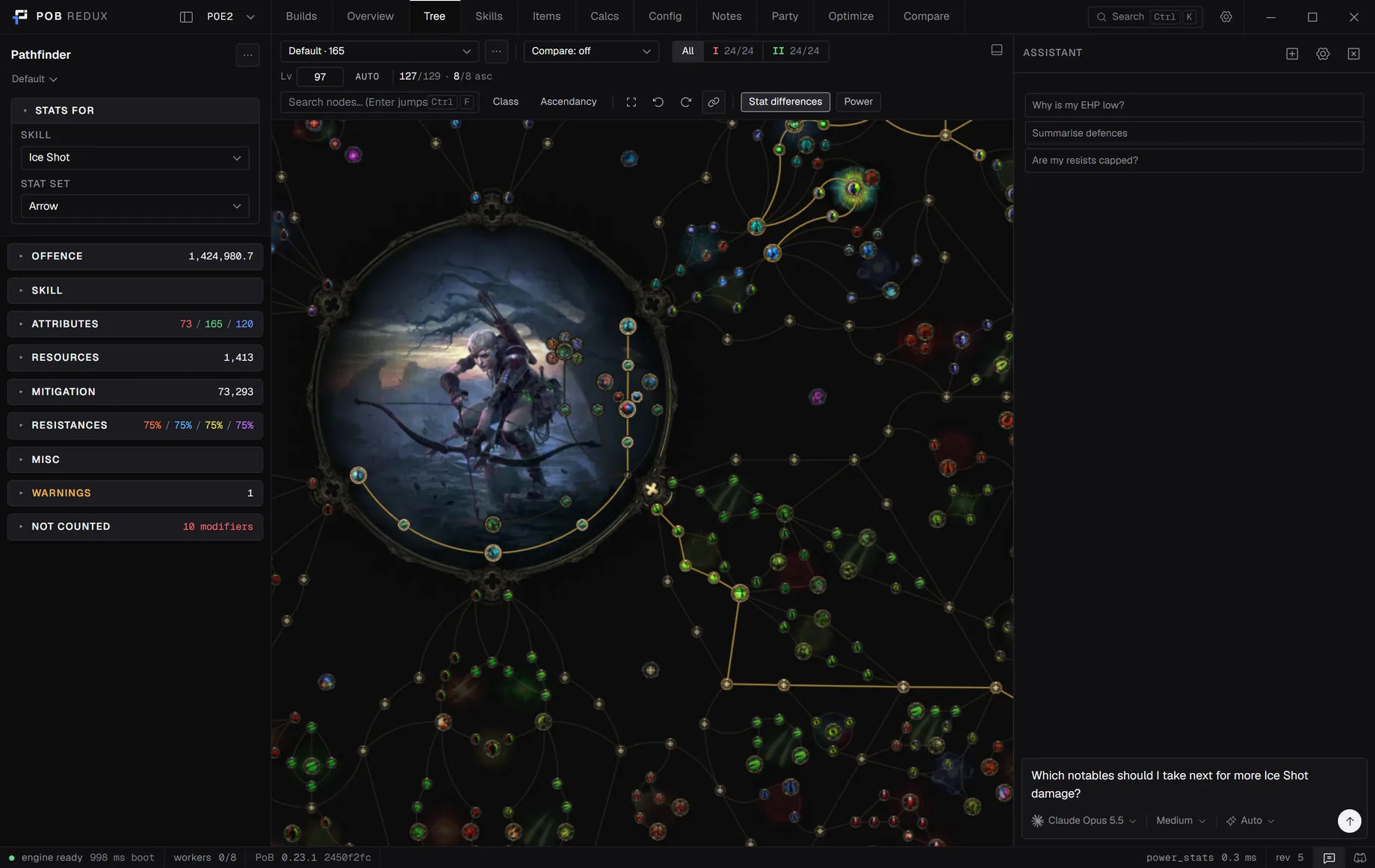Close the Assistant panel
Screen dimensions: 1375x868
coord(1353,53)
